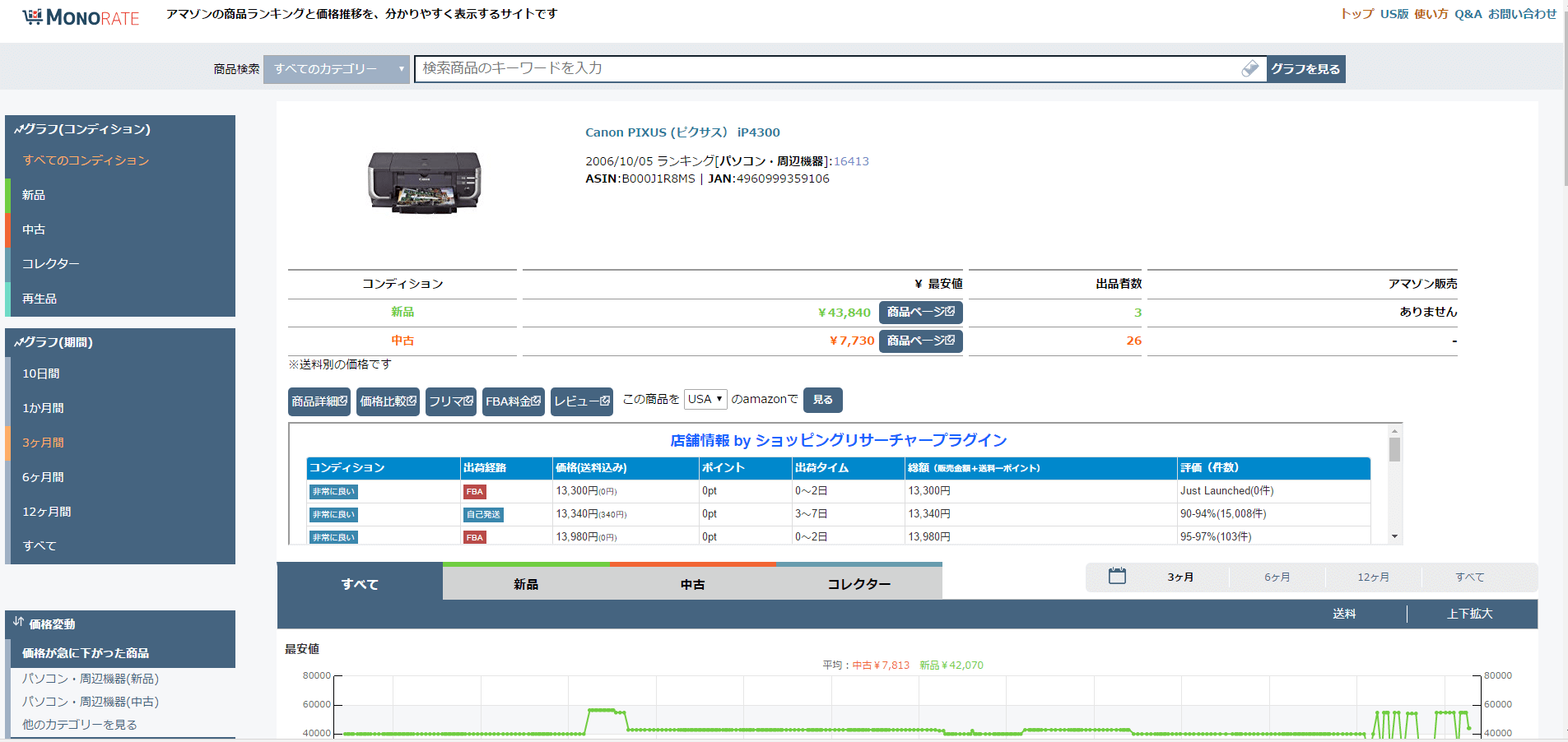
Task: Click the 価格比較 button
Action: pos(388,401)
